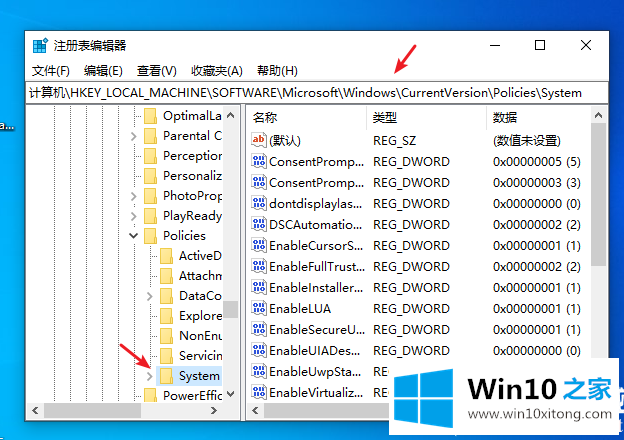Select the System key label in tree
The height and width of the screenshot is (440, 624).
199,376
